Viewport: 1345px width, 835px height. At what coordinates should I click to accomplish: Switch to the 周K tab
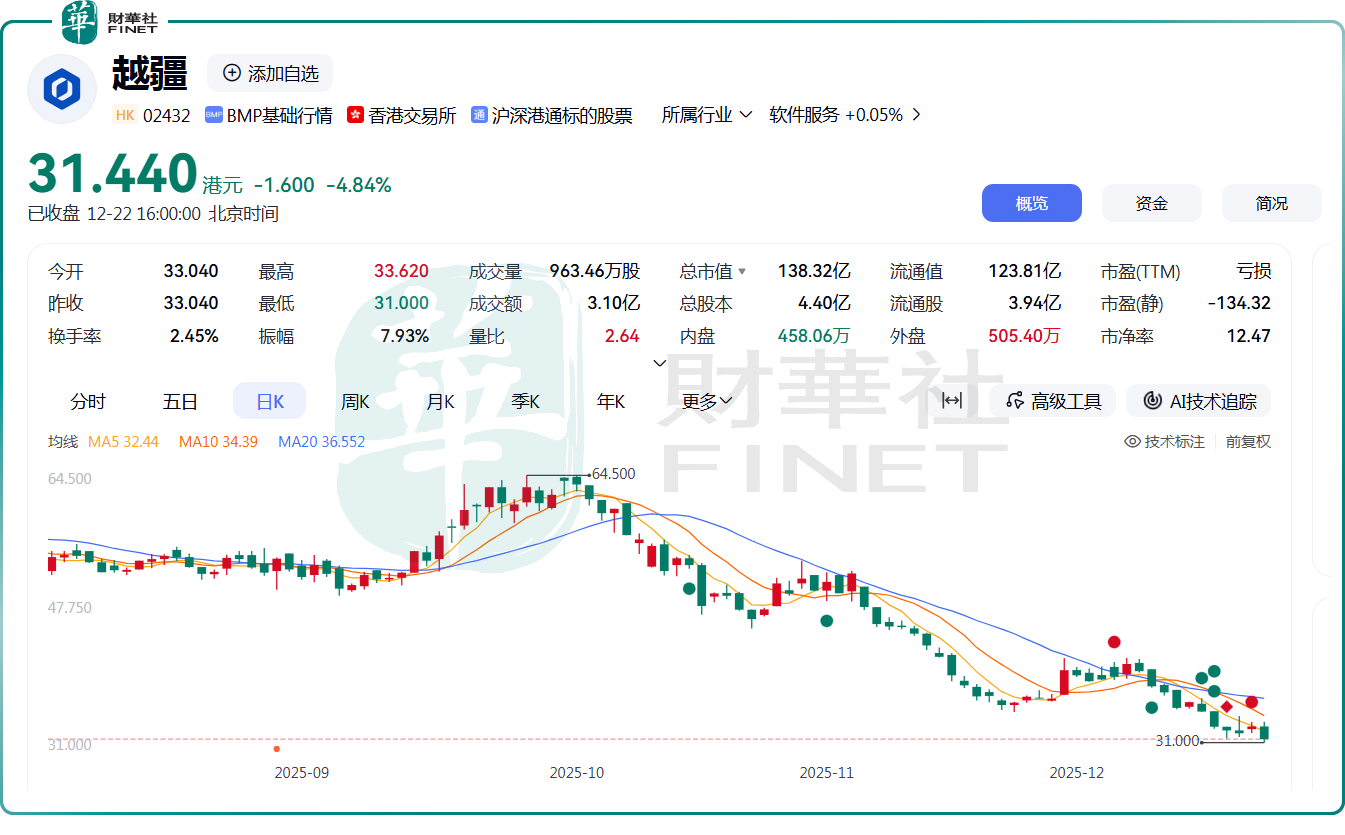click(x=355, y=401)
